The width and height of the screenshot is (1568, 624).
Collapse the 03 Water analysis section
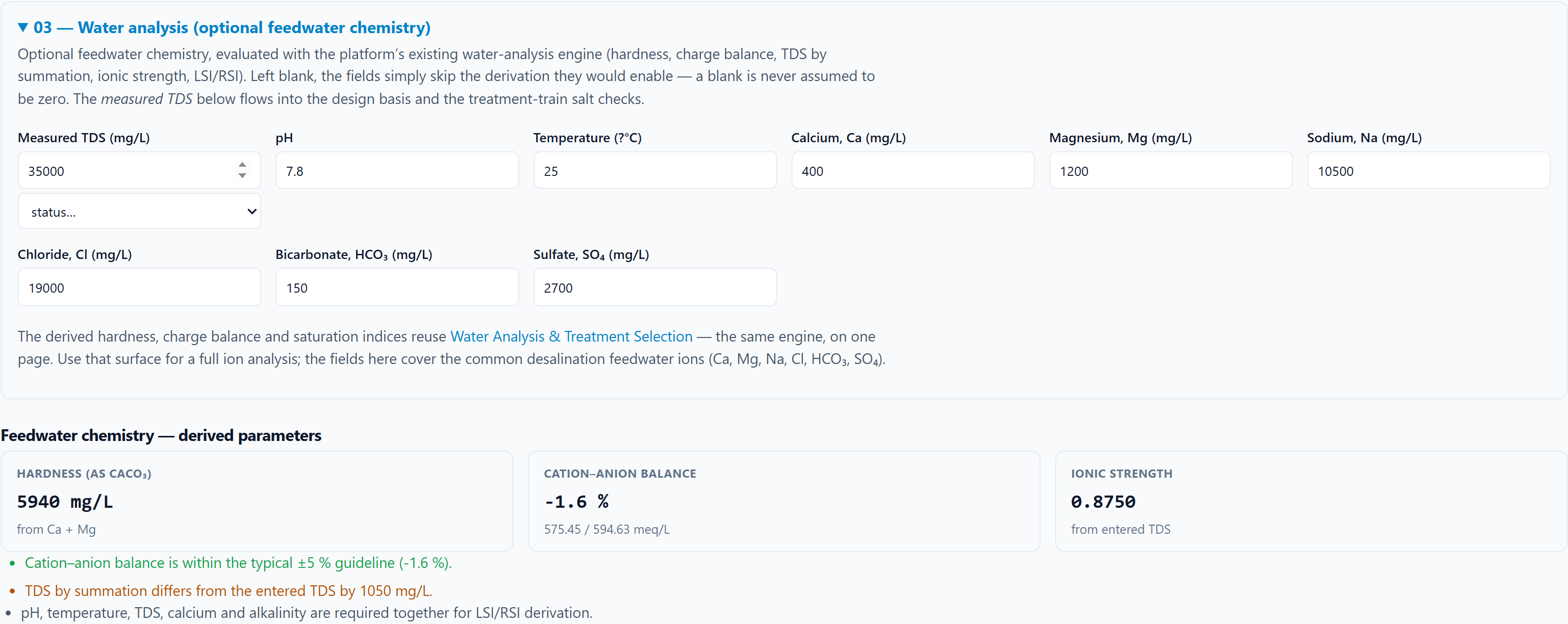224,28
